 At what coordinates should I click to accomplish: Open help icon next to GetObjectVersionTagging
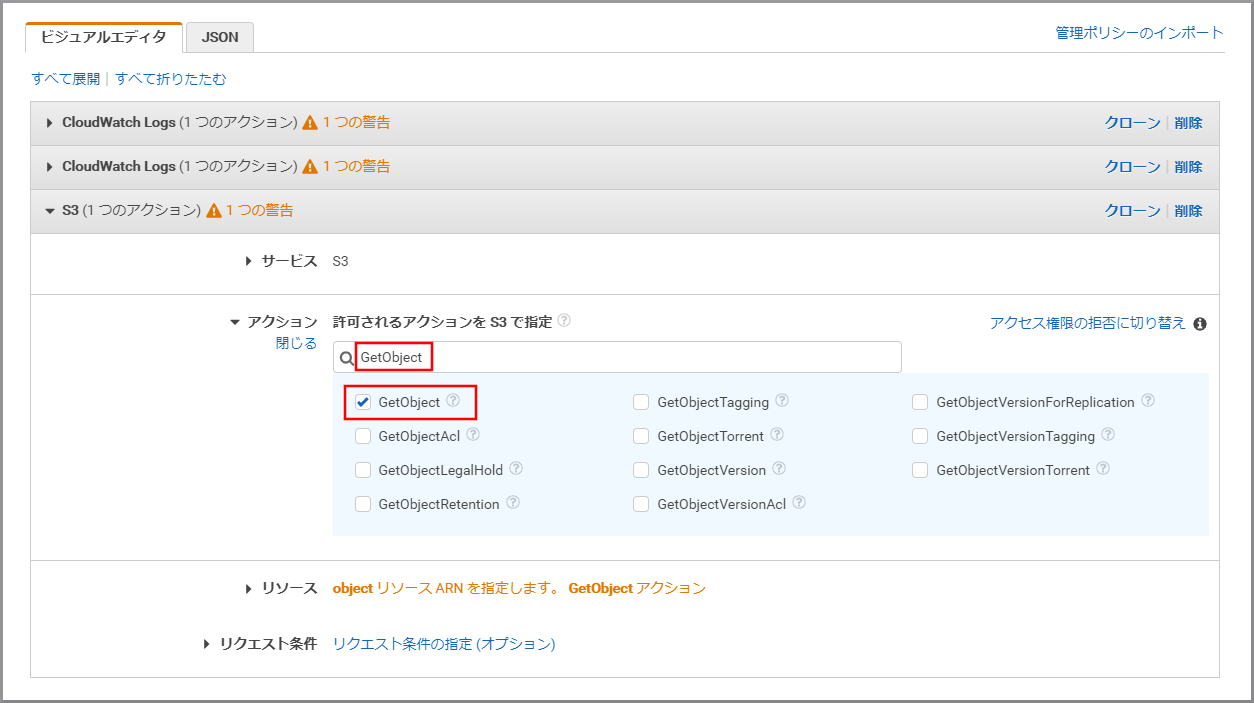[x=1108, y=435]
